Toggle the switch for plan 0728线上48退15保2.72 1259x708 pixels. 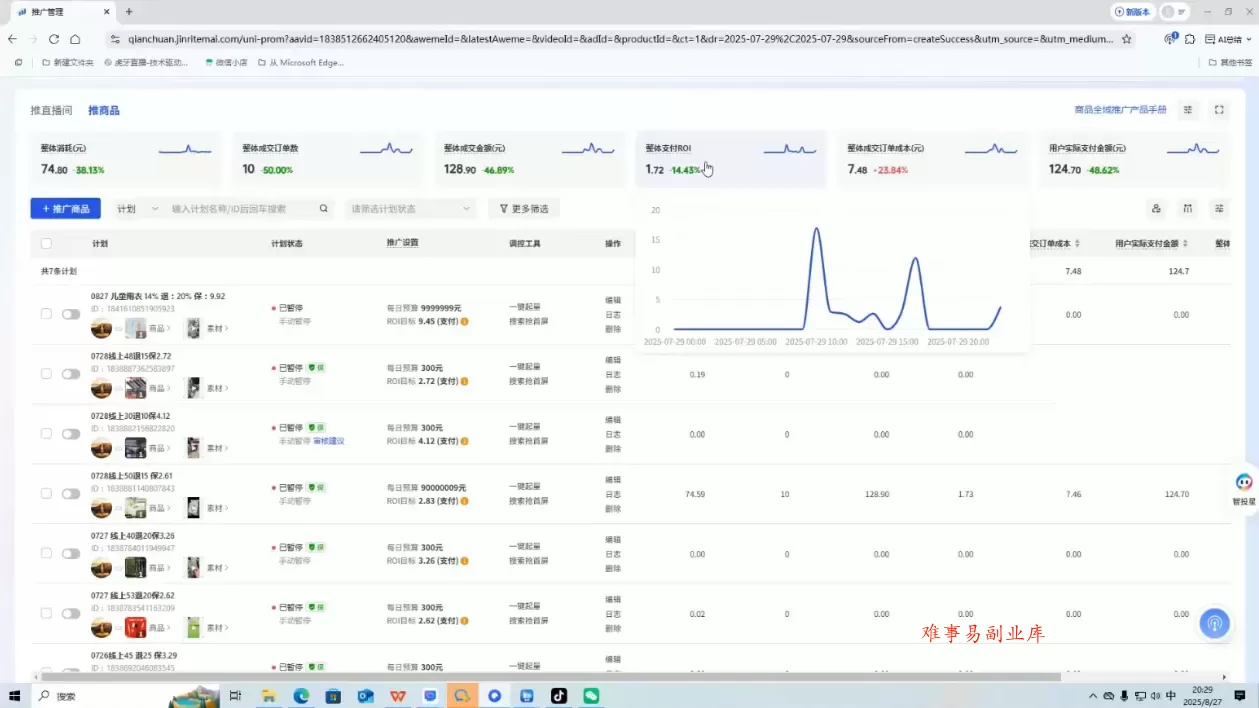point(70,374)
